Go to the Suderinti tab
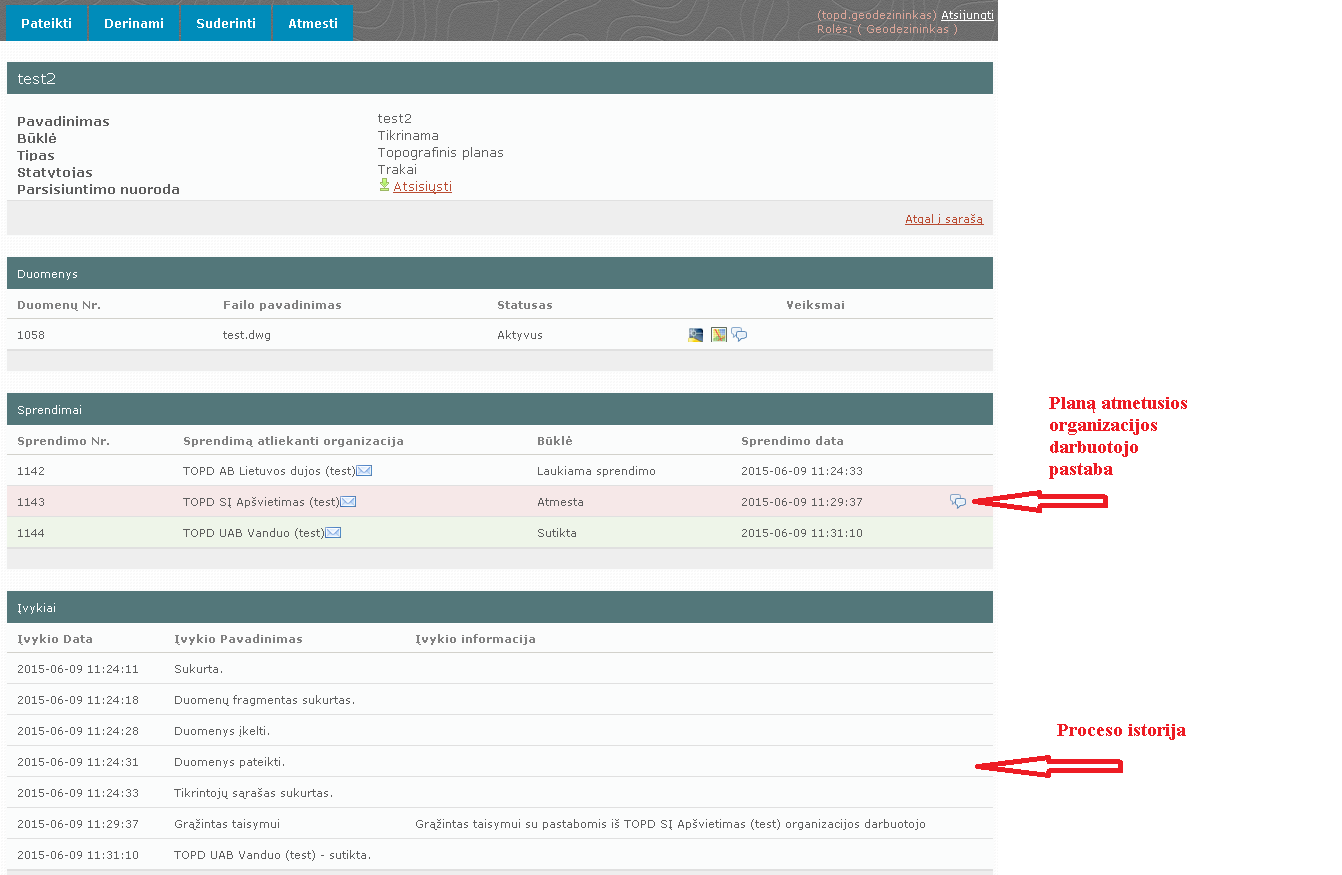Image resolution: width=1342 pixels, height=875 pixels. tap(226, 23)
